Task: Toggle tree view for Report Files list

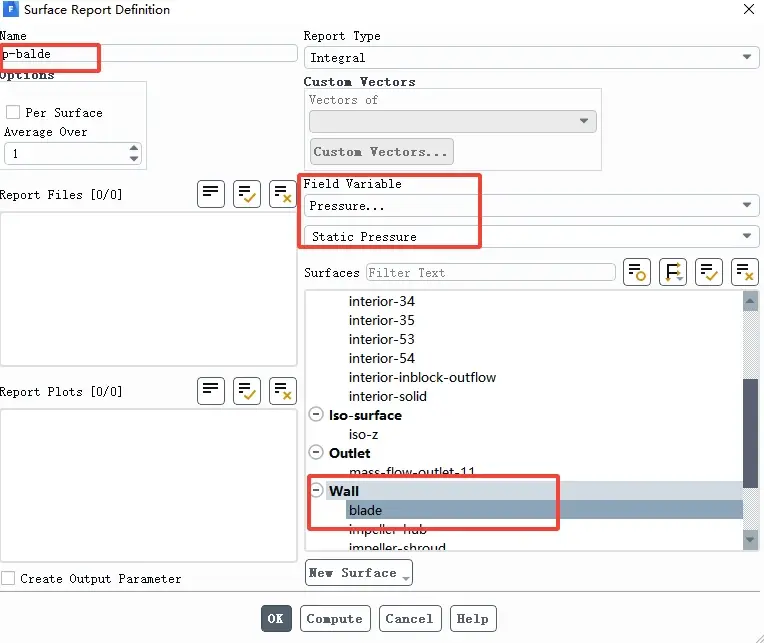Action: (x=210, y=193)
